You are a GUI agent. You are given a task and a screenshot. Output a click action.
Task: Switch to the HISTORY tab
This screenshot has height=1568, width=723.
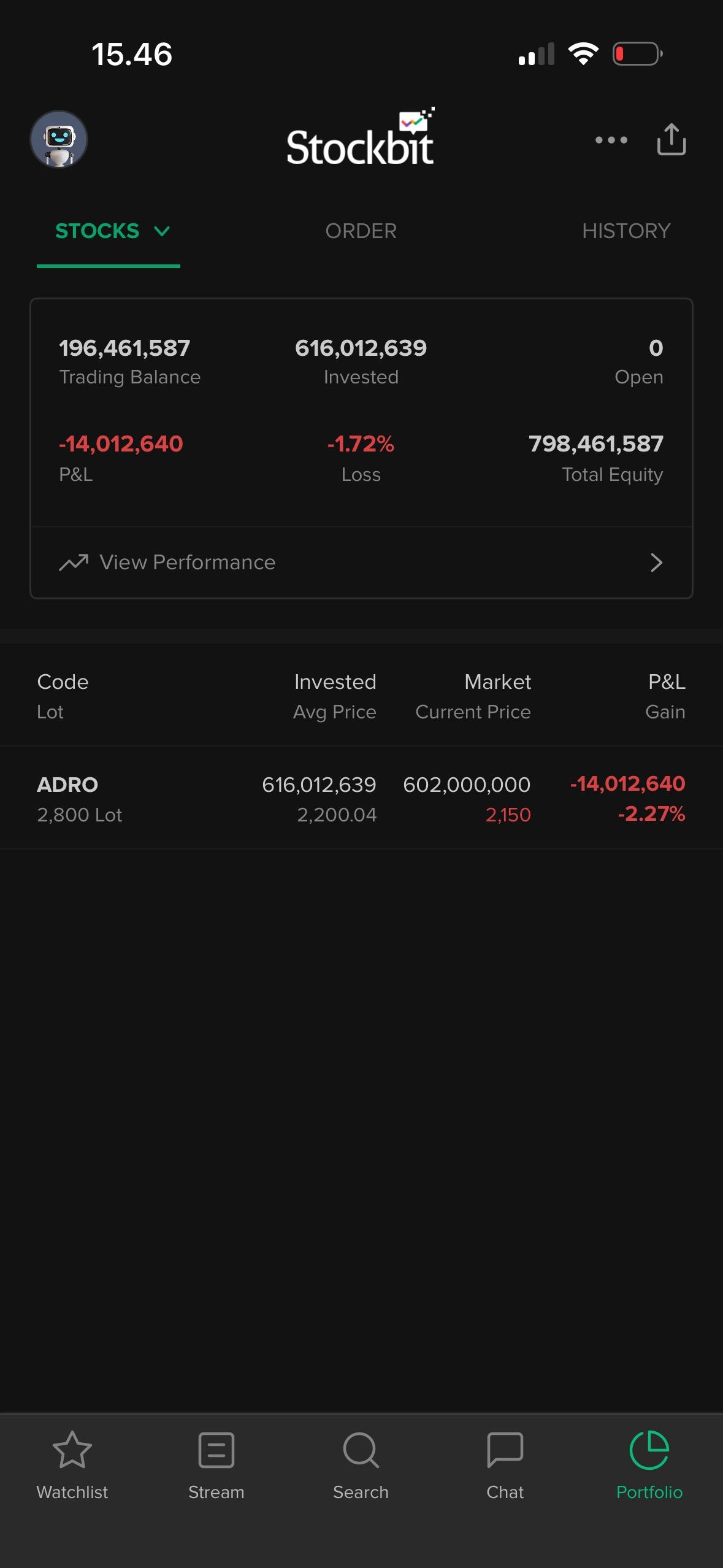point(625,231)
